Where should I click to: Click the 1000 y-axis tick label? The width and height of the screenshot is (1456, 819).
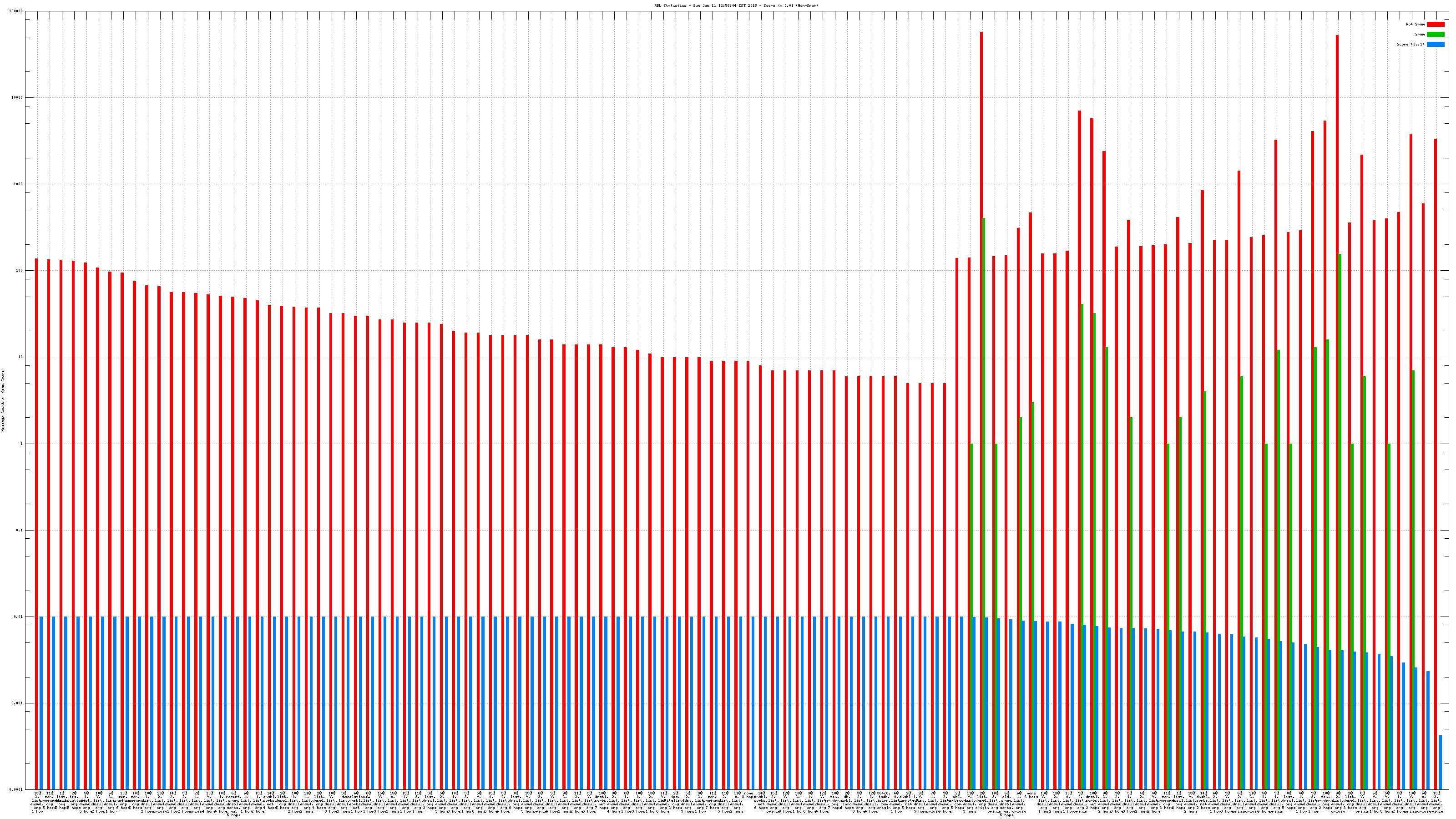pos(19,184)
